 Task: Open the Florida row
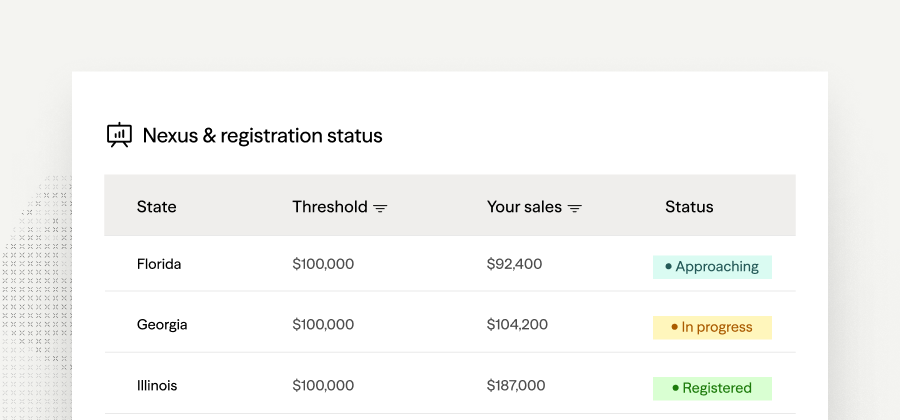click(x=450, y=264)
